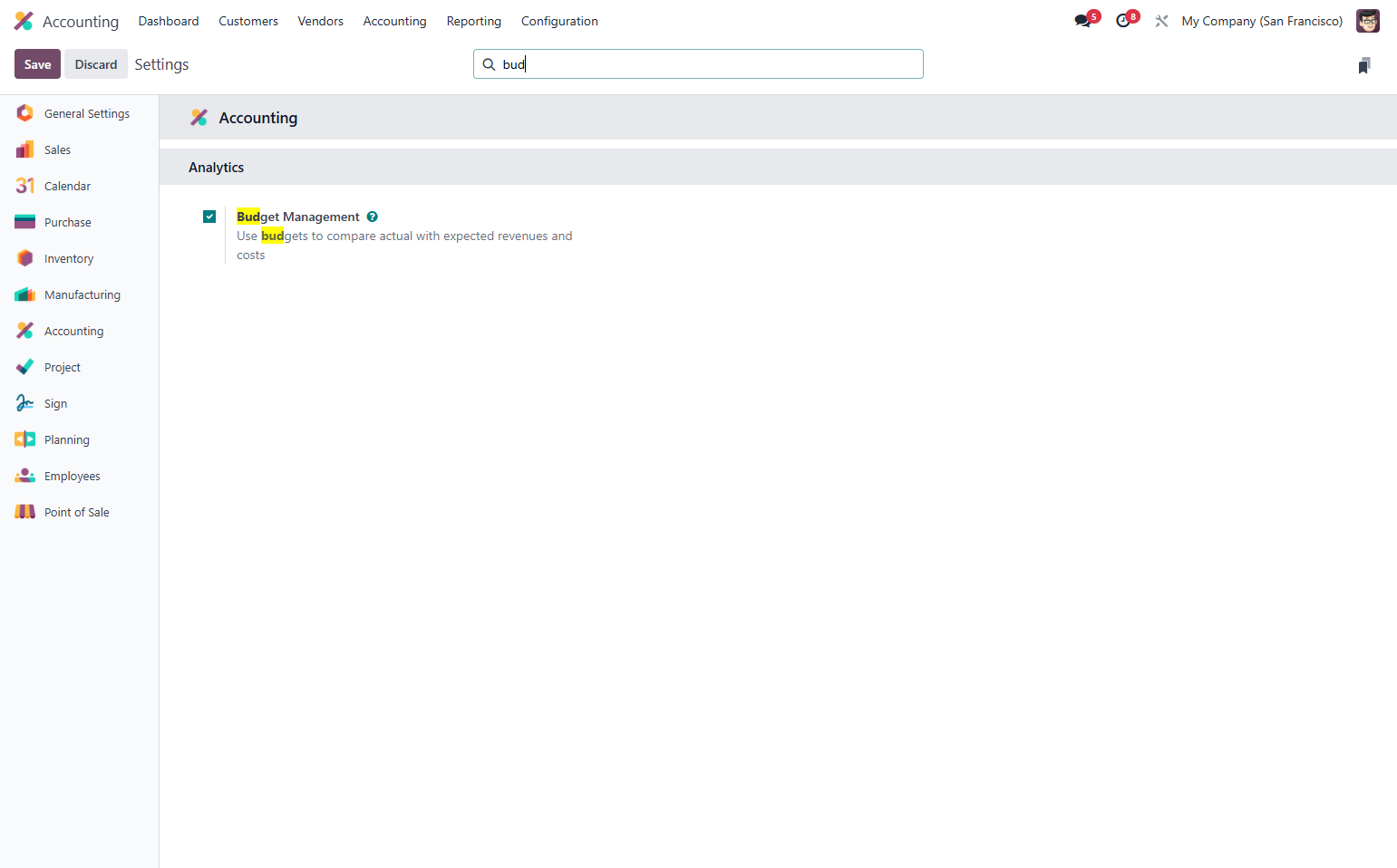Click the Discard button
The width and height of the screenshot is (1397, 868).
coord(96,64)
